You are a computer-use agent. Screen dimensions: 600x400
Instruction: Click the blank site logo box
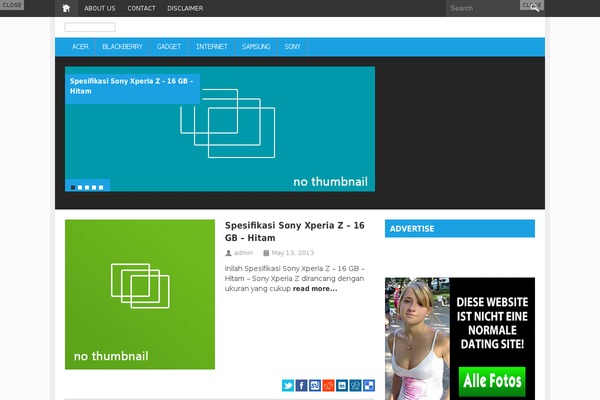pos(90,27)
